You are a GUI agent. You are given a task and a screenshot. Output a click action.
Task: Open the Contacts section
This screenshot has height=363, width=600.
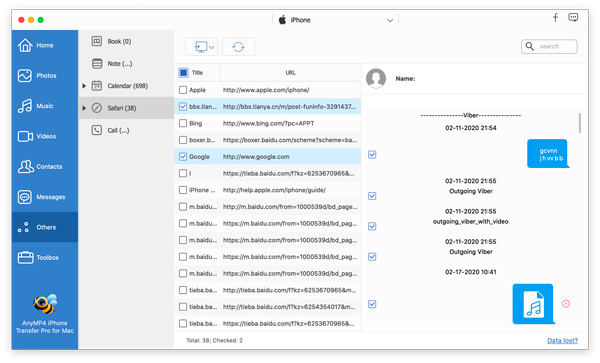point(44,166)
